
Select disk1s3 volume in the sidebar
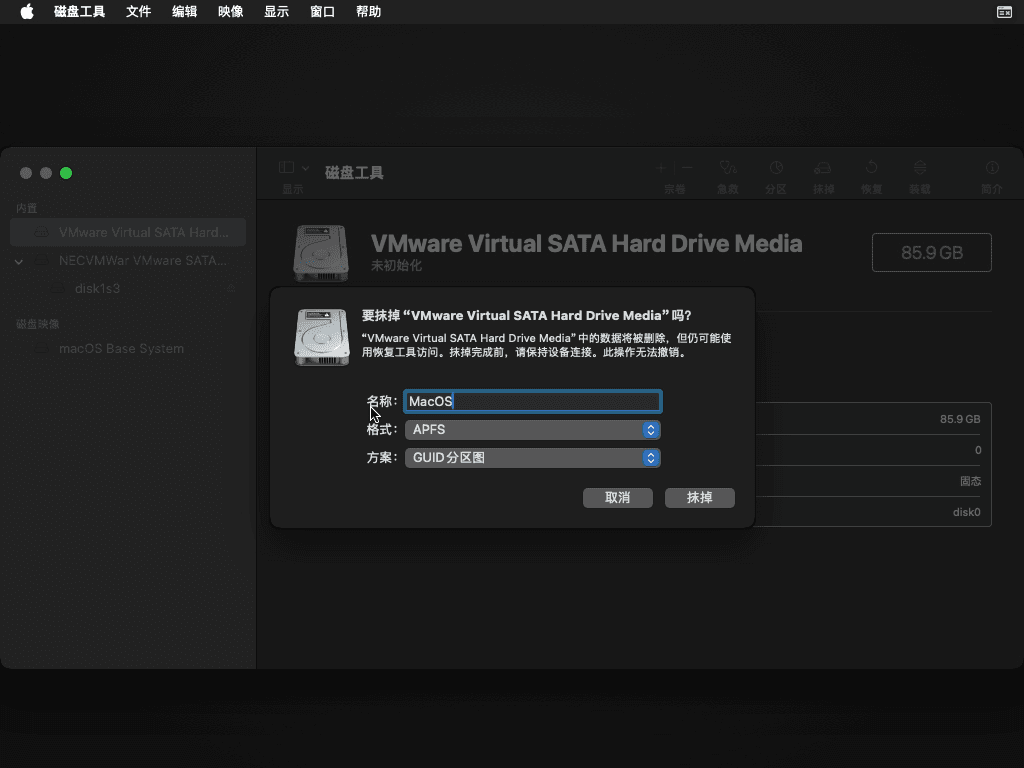tap(97, 289)
